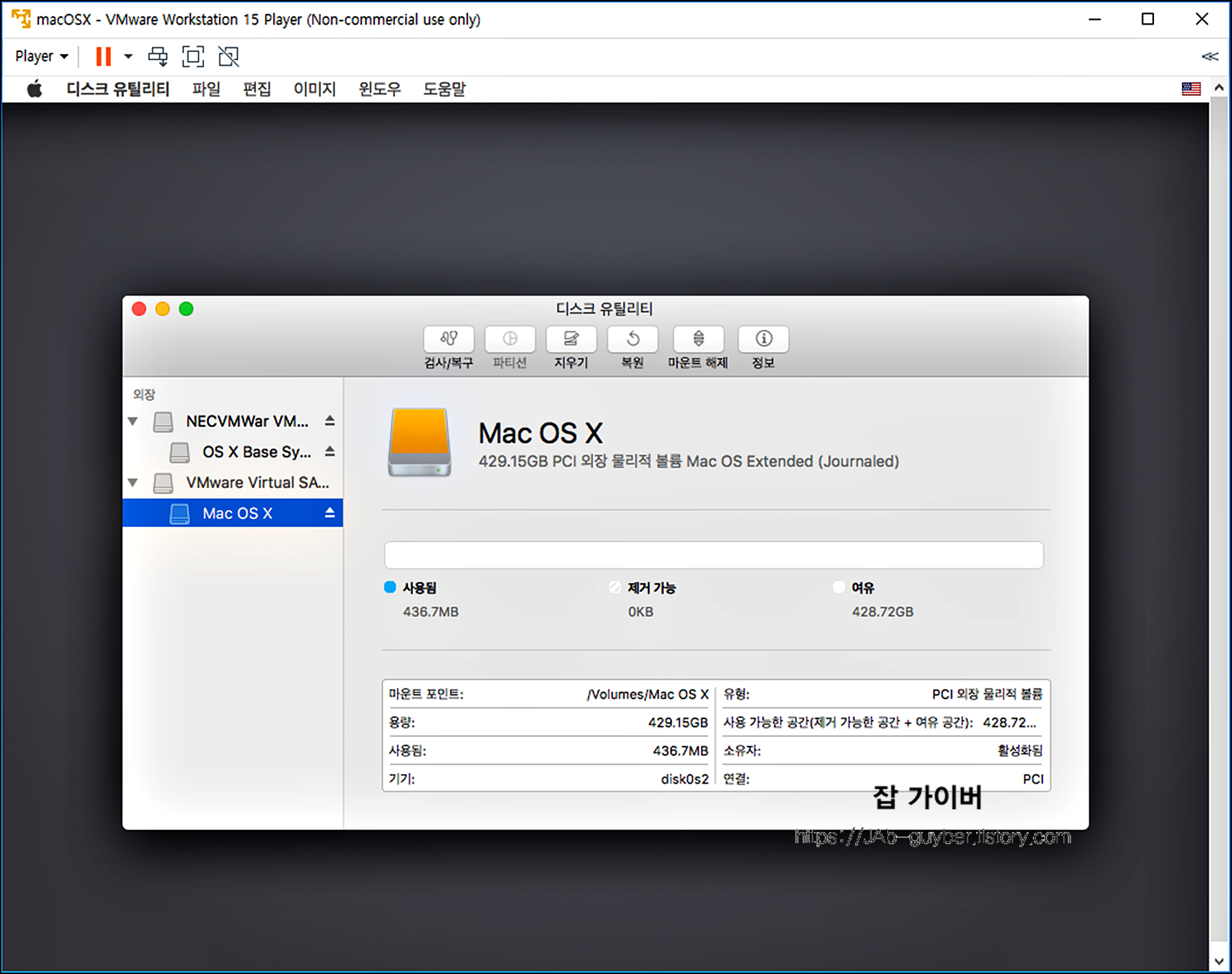The height and width of the screenshot is (974, 1232).
Task: Minimize Disk Utility with yellow button
Action: click(162, 309)
